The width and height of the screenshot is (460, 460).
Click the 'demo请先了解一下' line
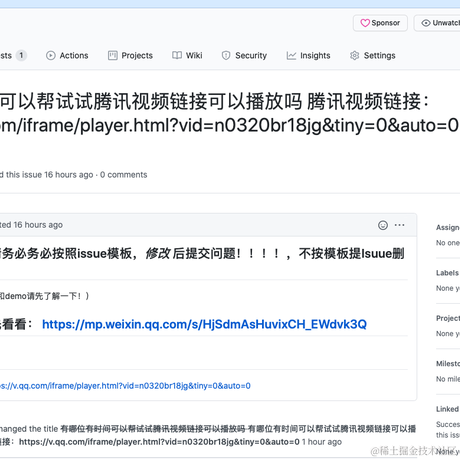tap(44, 296)
